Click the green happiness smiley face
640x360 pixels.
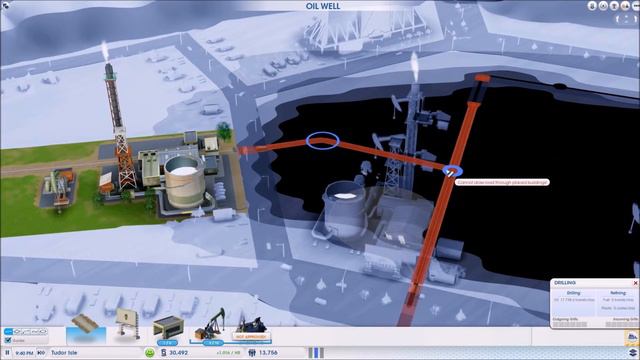click(x=150, y=353)
